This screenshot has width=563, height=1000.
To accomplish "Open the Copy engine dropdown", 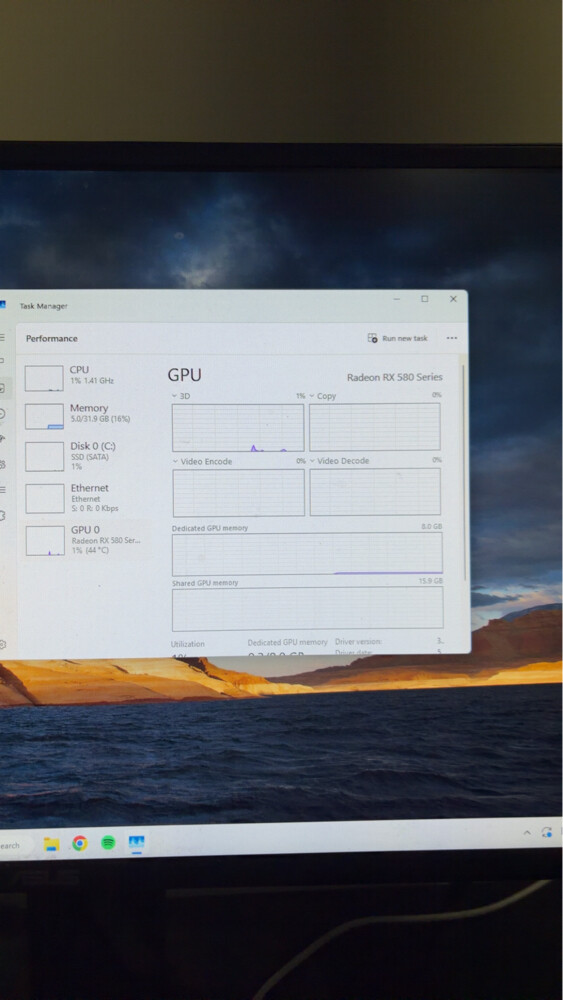I will click(323, 396).
